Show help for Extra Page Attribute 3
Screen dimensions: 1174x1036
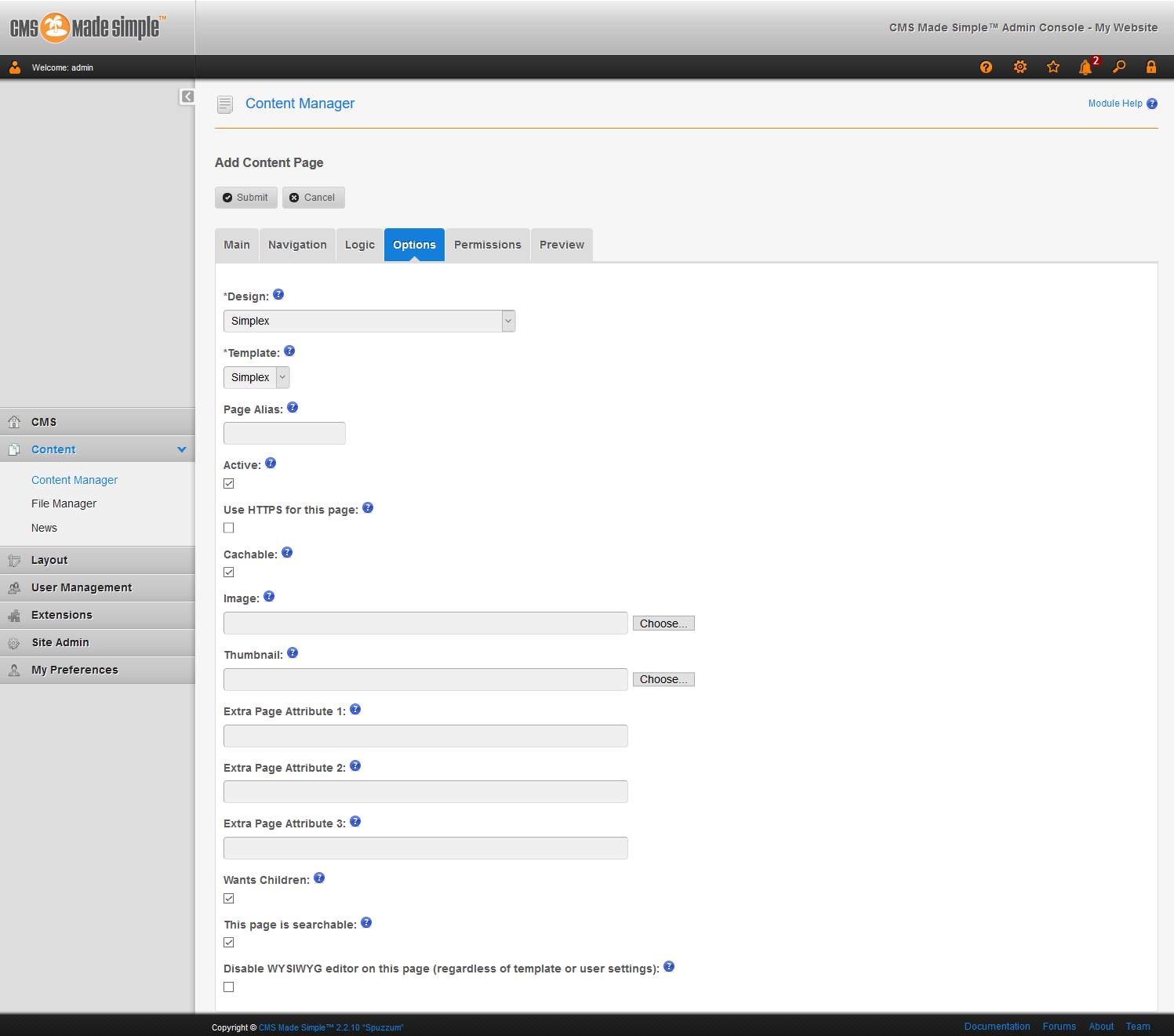pyautogui.click(x=355, y=822)
